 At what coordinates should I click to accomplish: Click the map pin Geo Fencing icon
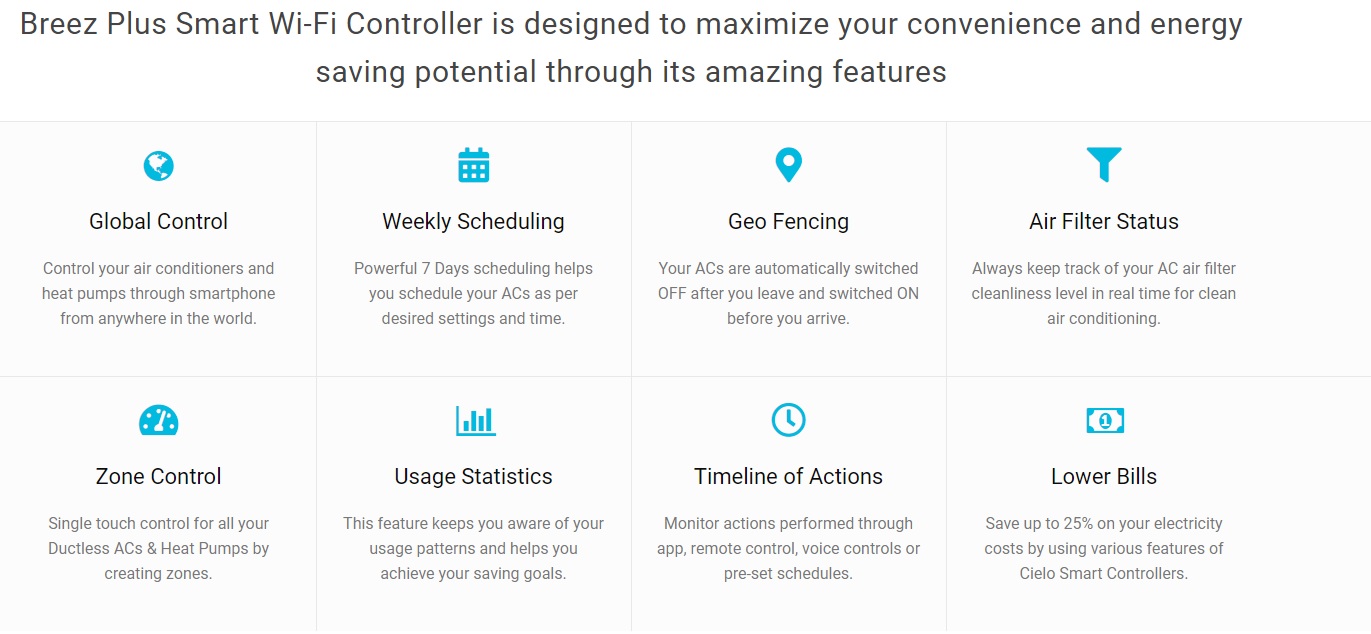pyautogui.click(x=789, y=165)
